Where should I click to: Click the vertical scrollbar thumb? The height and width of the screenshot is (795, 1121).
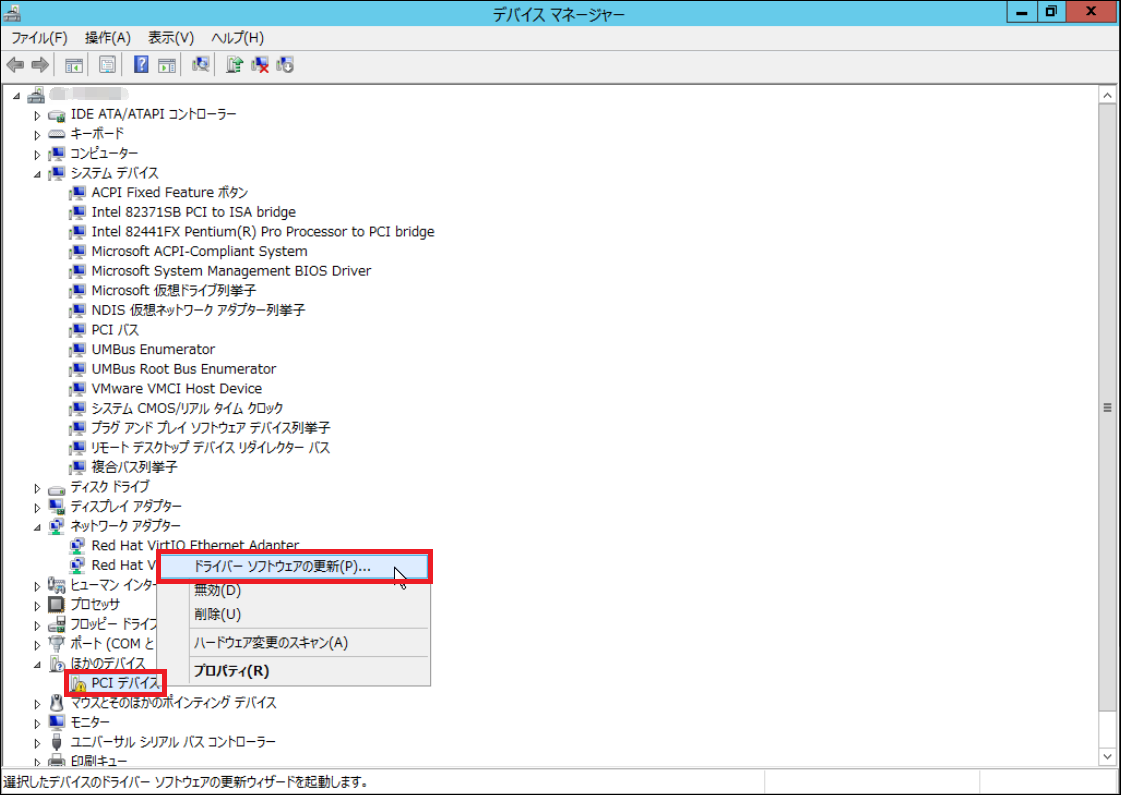pyautogui.click(x=1107, y=408)
